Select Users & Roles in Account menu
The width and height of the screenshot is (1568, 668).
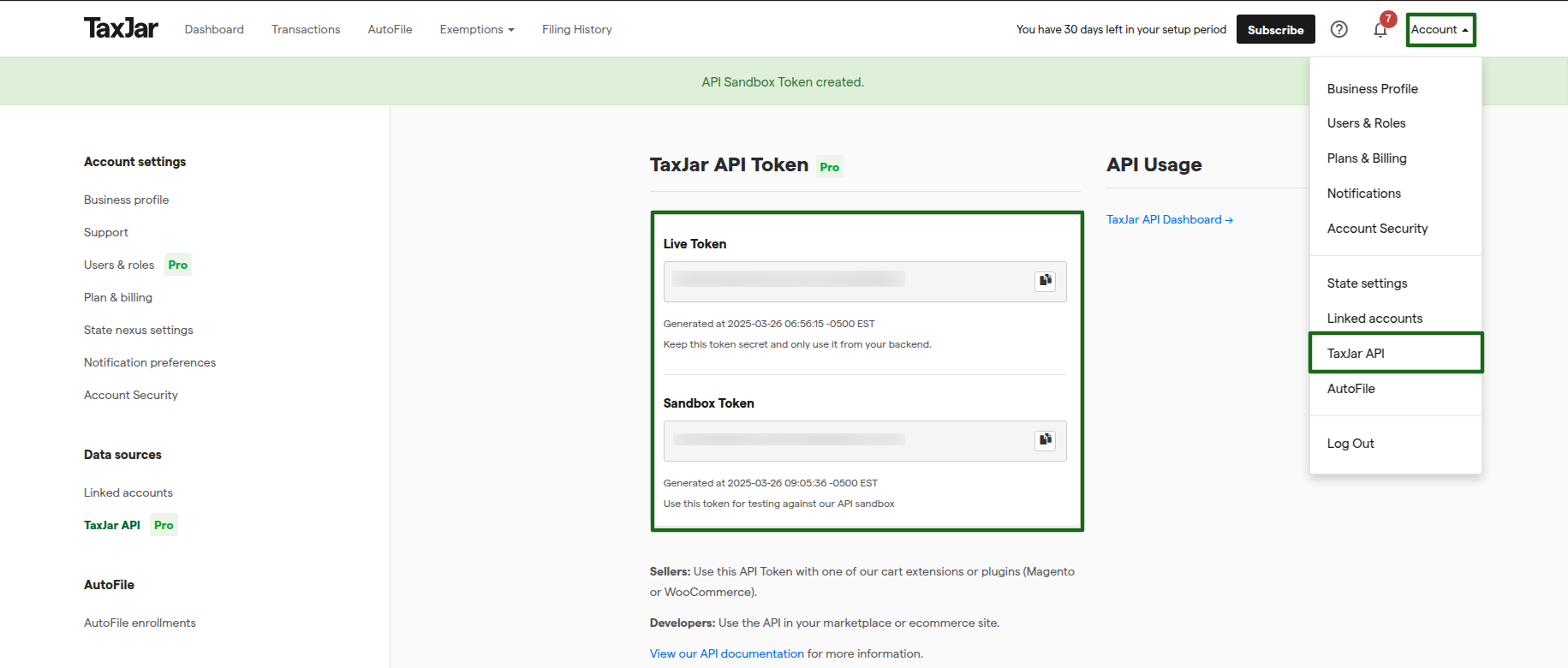click(x=1367, y=123)
